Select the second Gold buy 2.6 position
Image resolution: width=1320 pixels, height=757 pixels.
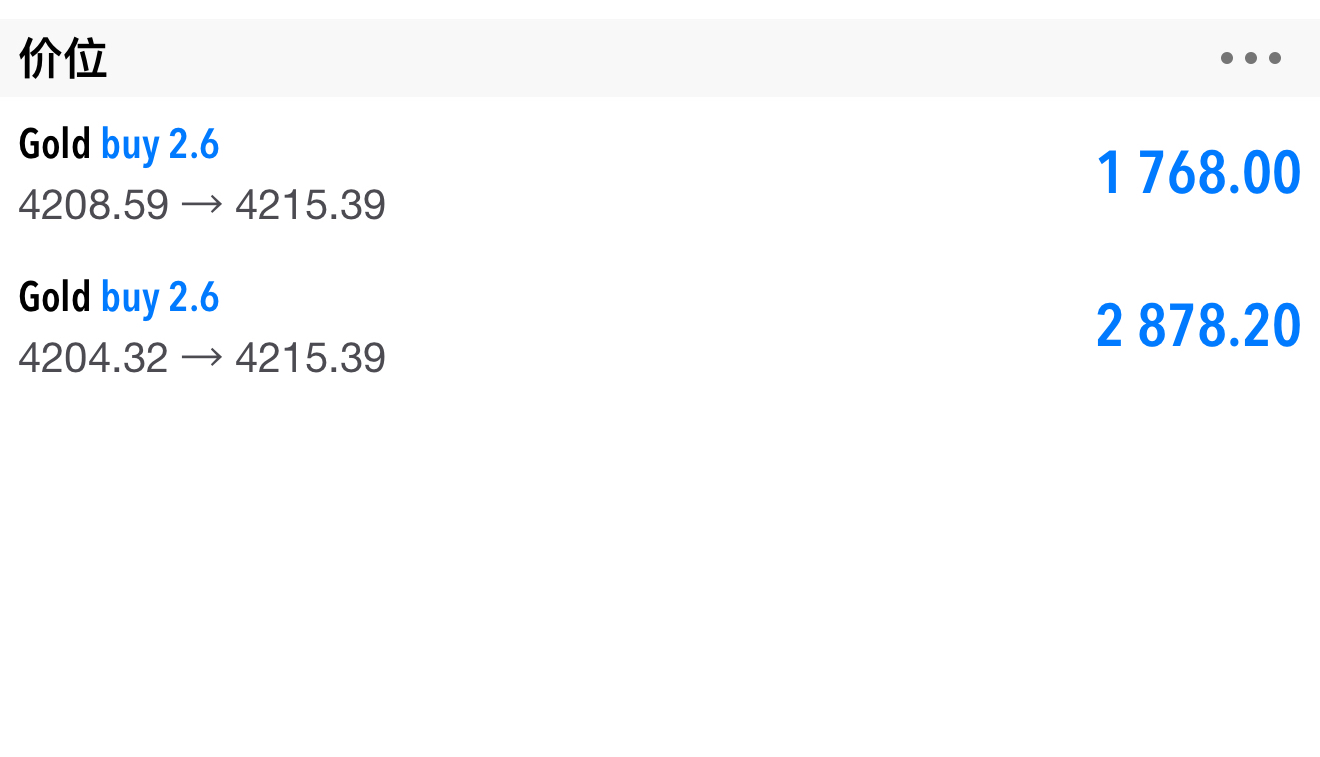(660, 326)
